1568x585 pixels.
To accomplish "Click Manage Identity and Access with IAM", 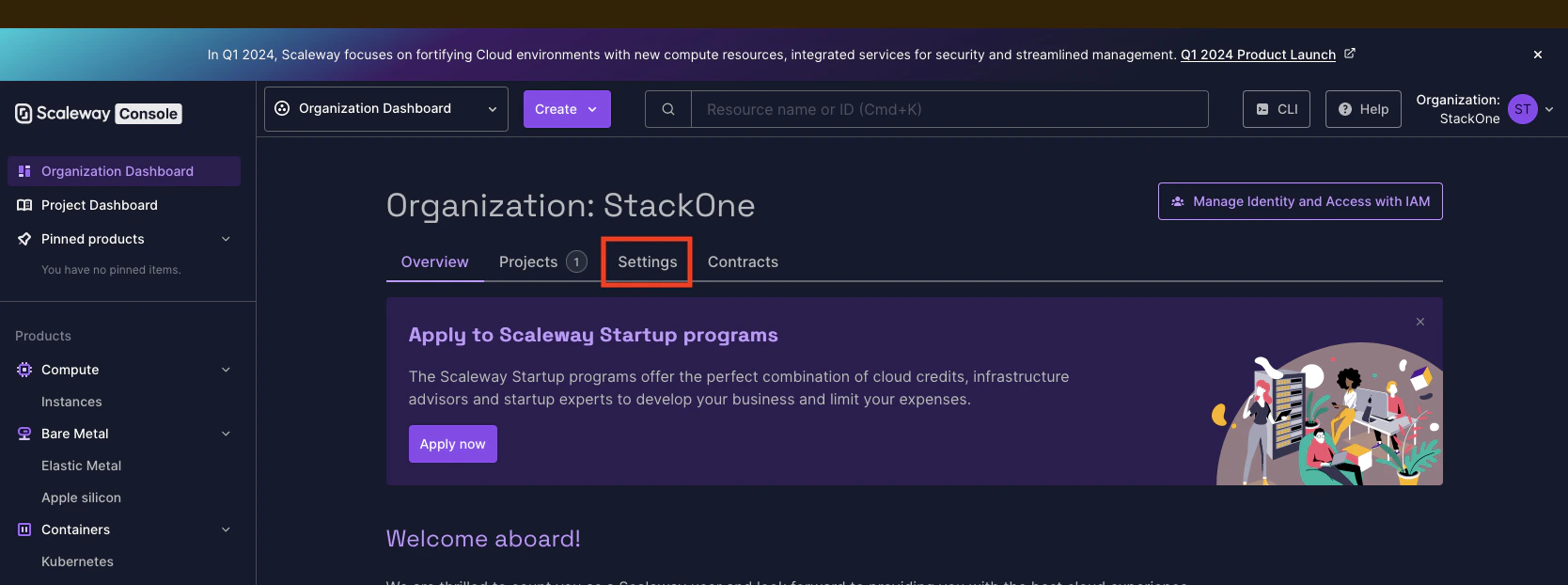I will point(1300,201).
